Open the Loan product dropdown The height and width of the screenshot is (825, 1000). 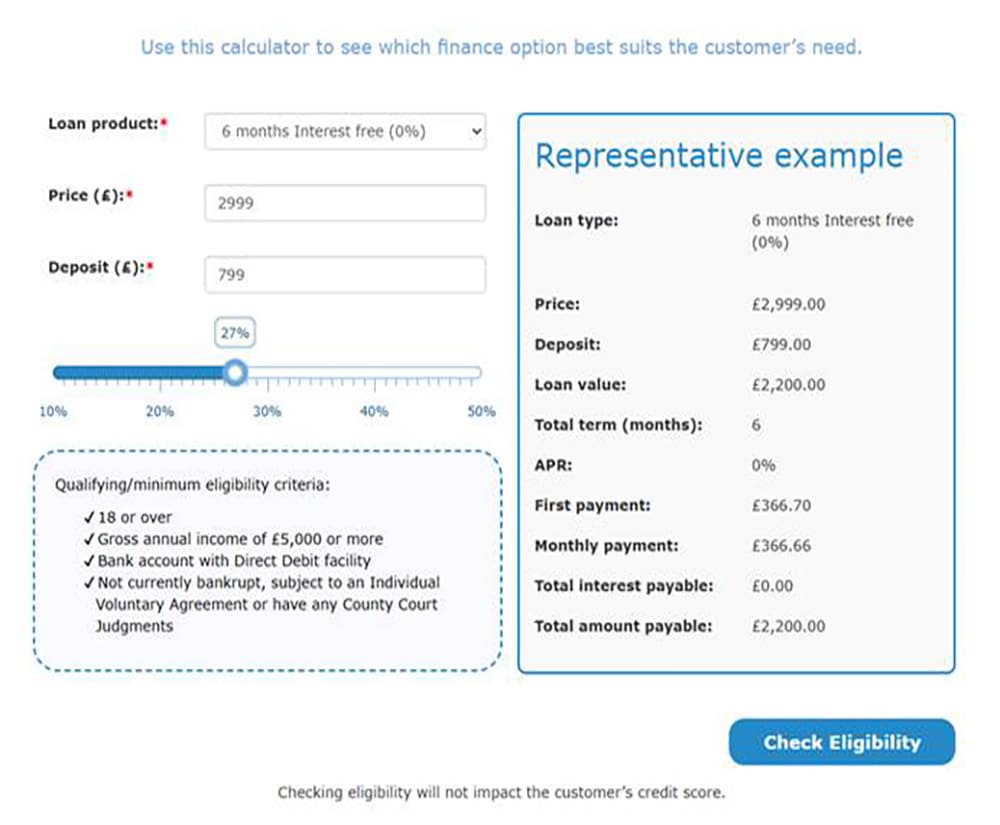(x=345, y=131)
